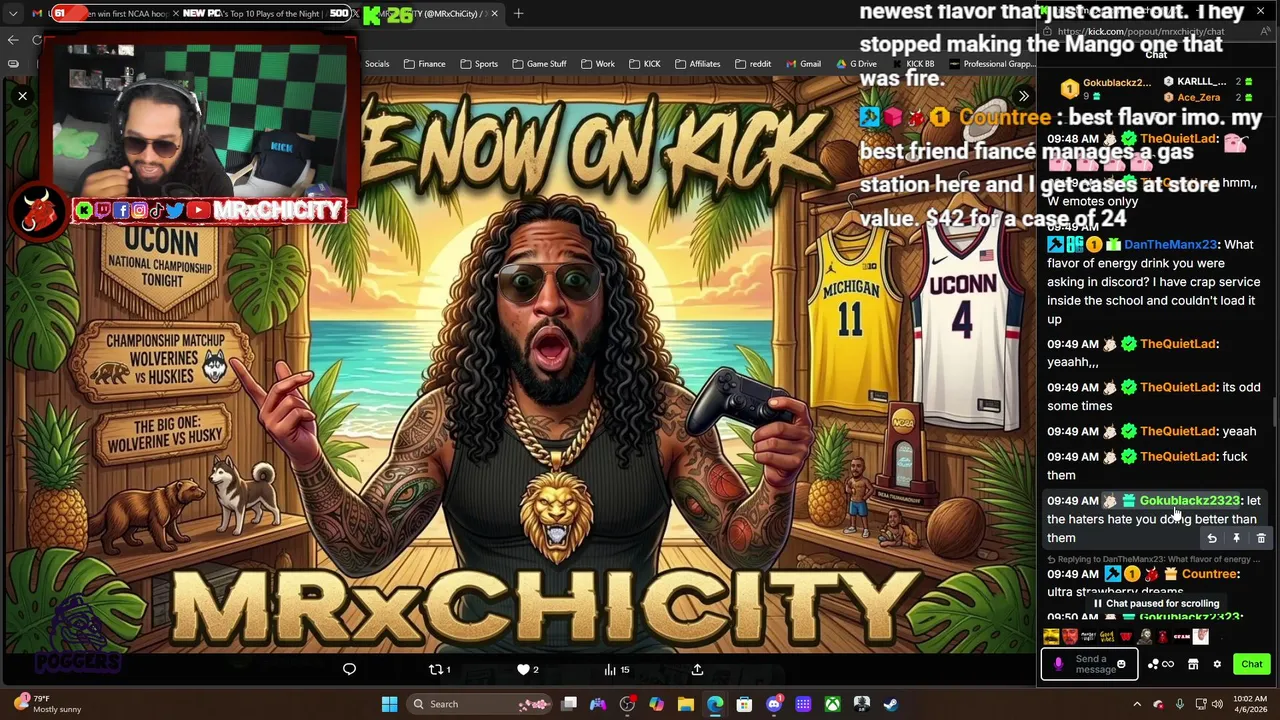1280x720 pixels.
Task: Open the reply comment icon below the image
Action: pos(349,669)
